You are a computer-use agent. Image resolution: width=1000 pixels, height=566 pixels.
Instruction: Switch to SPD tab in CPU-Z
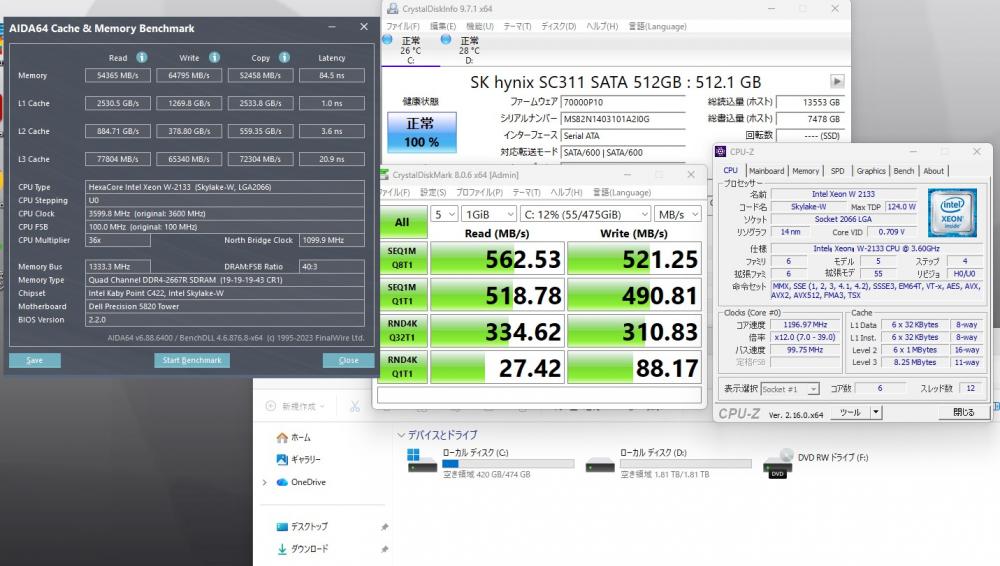click(x=837, y=171)
